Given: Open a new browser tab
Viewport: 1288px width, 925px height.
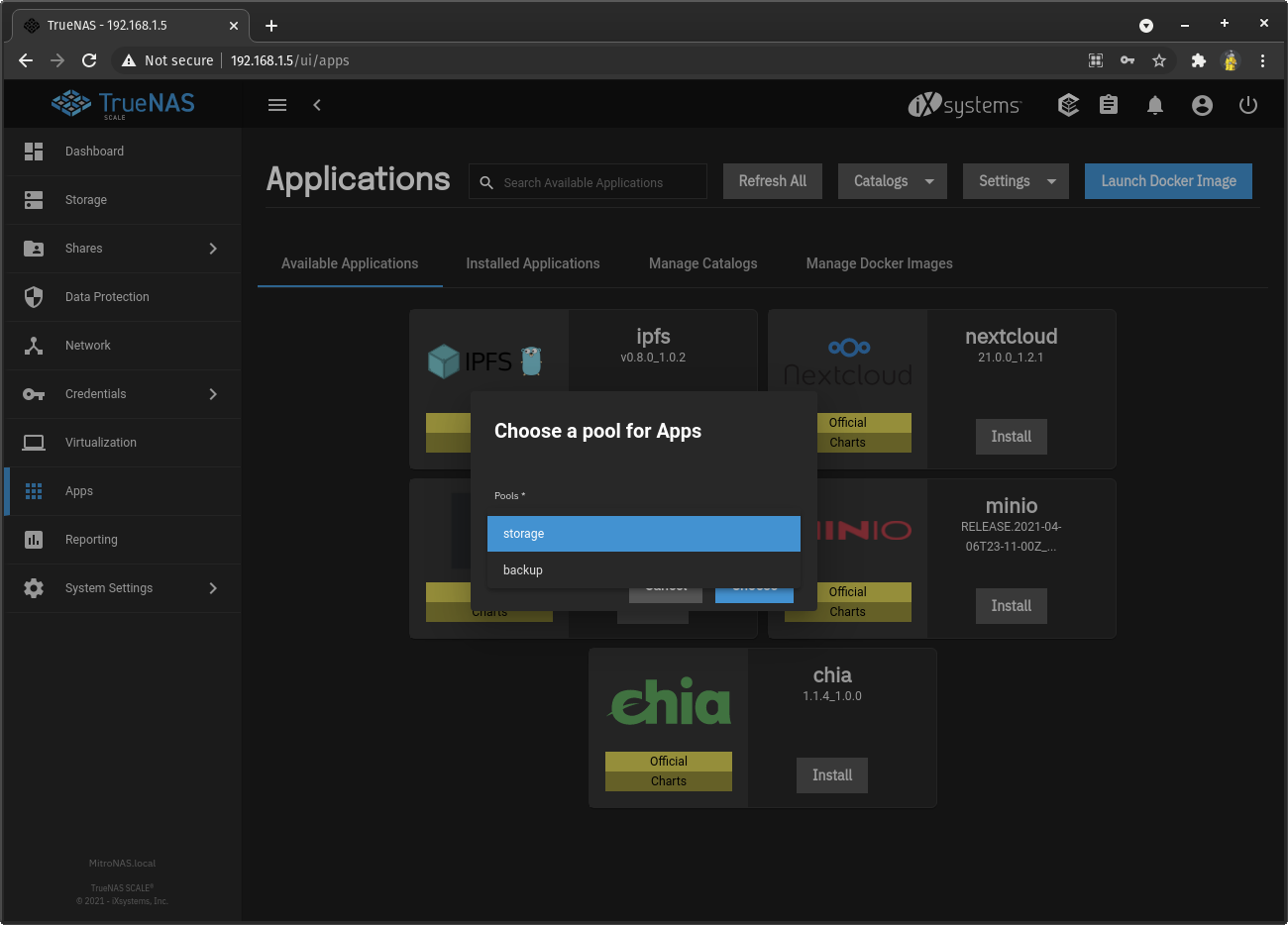Looking at the screenshot, I should (271, 26).
